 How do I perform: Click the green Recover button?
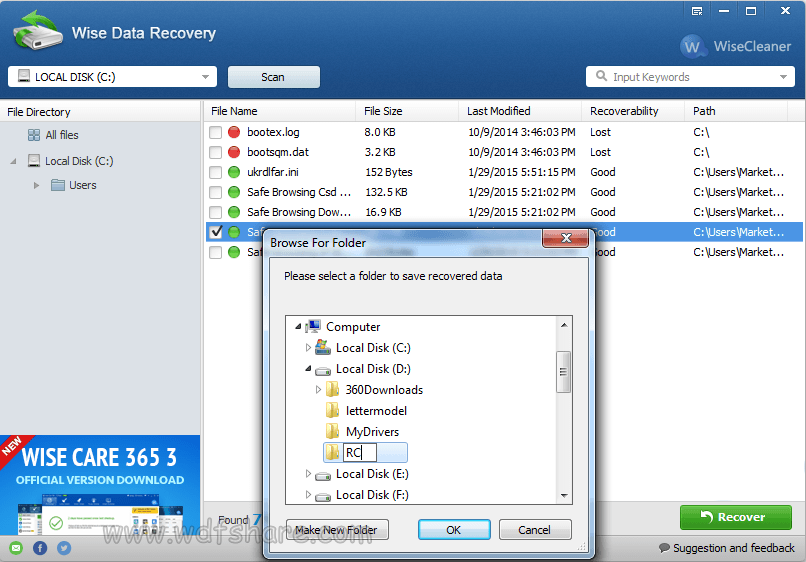736,517
